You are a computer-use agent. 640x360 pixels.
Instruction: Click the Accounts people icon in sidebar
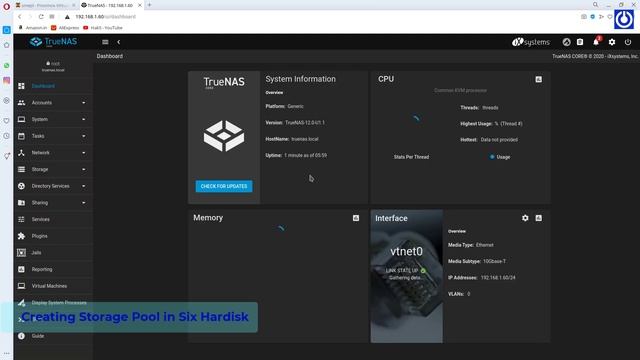(x=21, y=103)
